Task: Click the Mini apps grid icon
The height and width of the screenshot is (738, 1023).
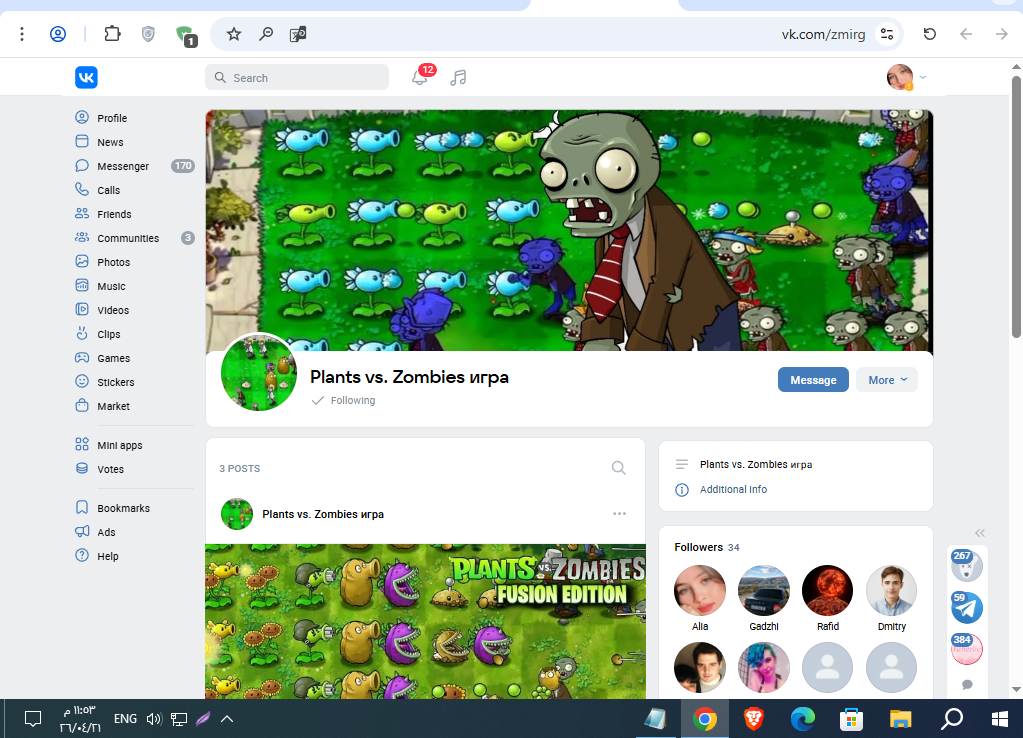Action: [x=82, y=444]
